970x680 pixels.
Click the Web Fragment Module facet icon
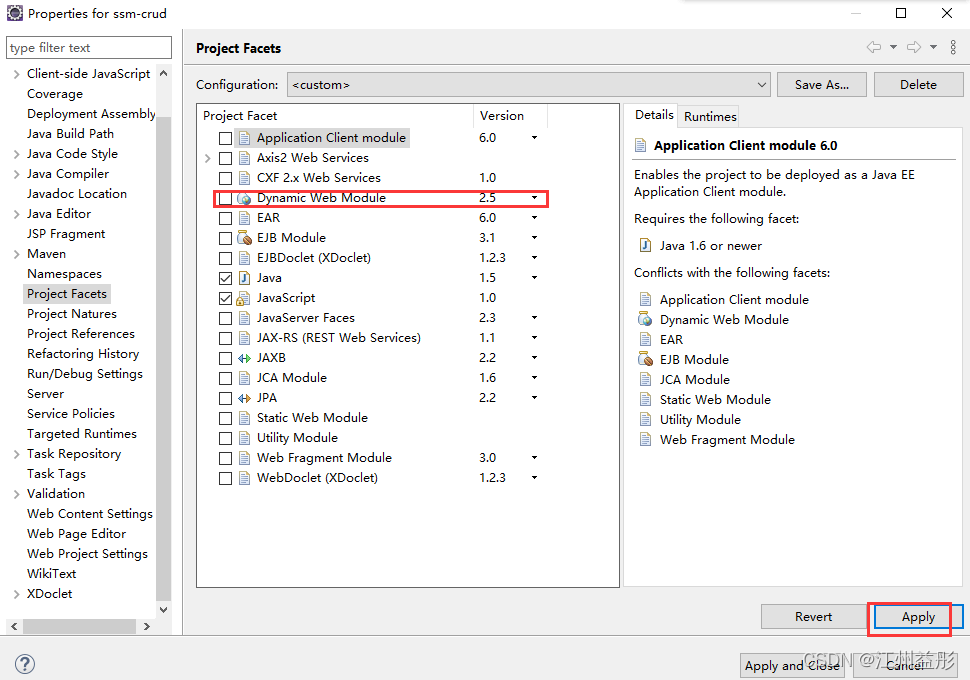click(244, 458)
